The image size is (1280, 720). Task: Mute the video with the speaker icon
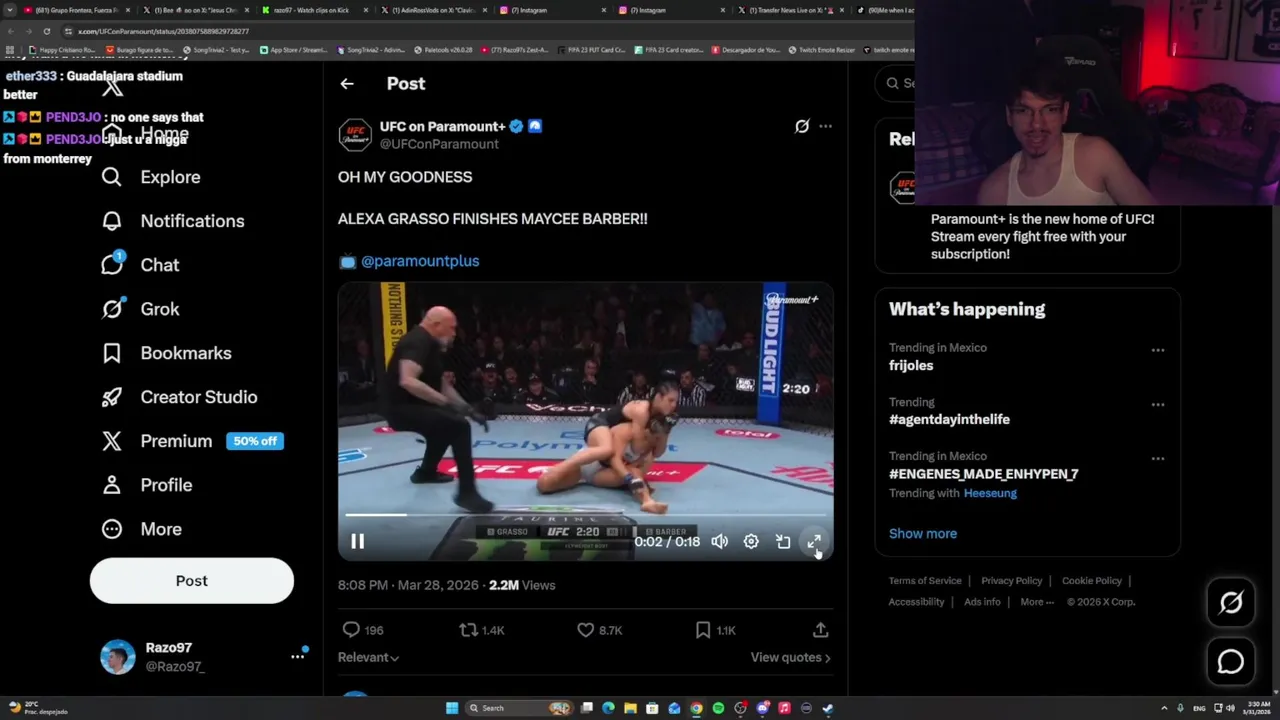(719, 542)
